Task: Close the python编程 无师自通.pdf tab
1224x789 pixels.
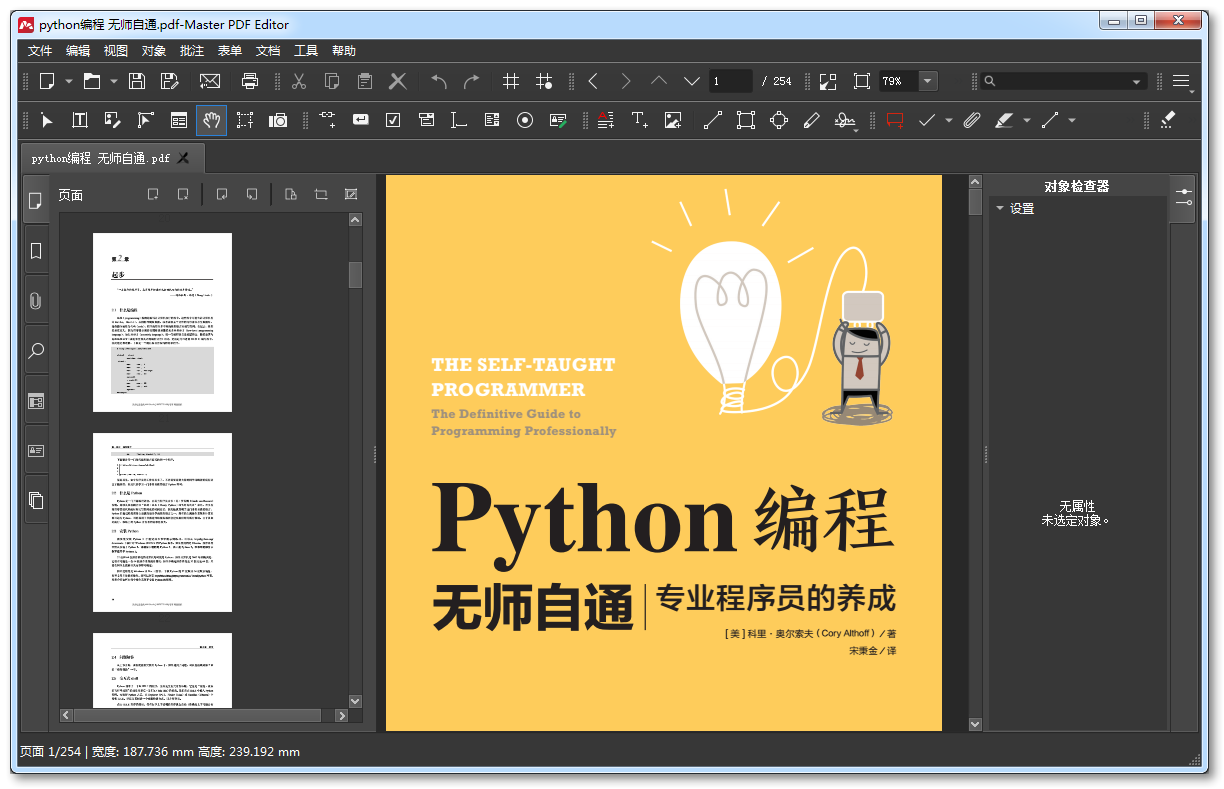Action: pos(184,158)
